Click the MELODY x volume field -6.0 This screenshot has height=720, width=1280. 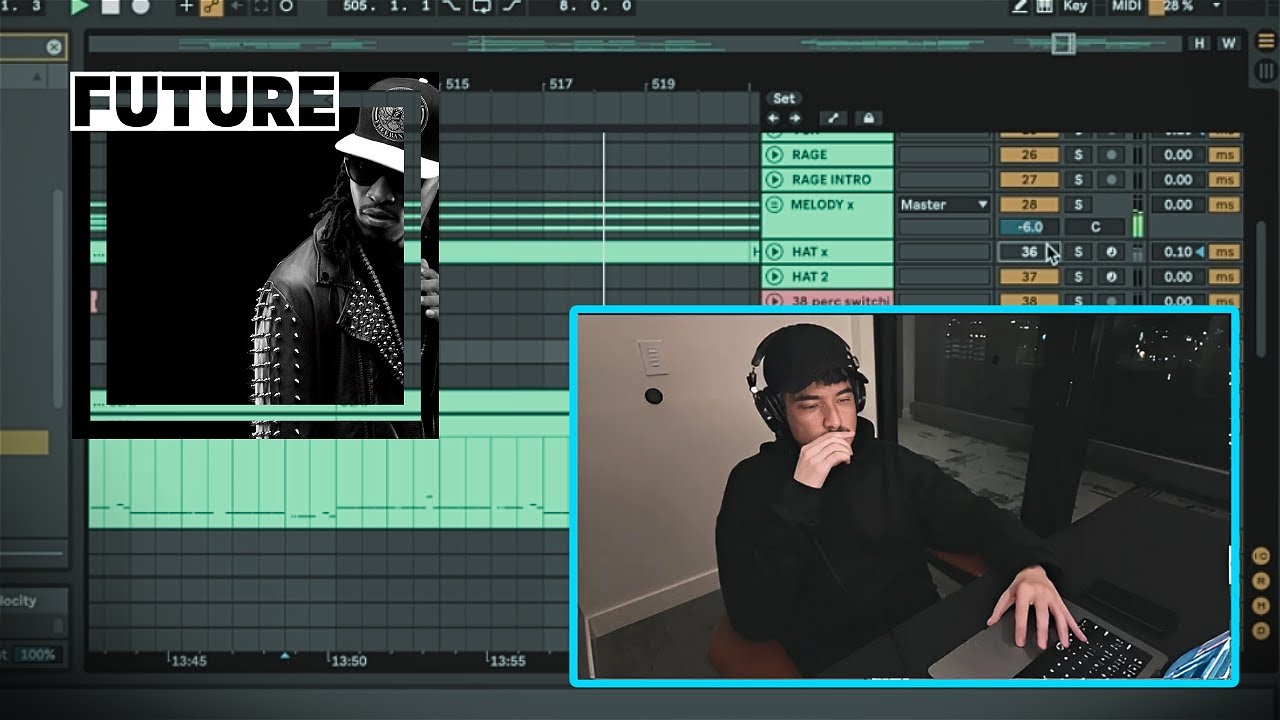pos(1029,227)
